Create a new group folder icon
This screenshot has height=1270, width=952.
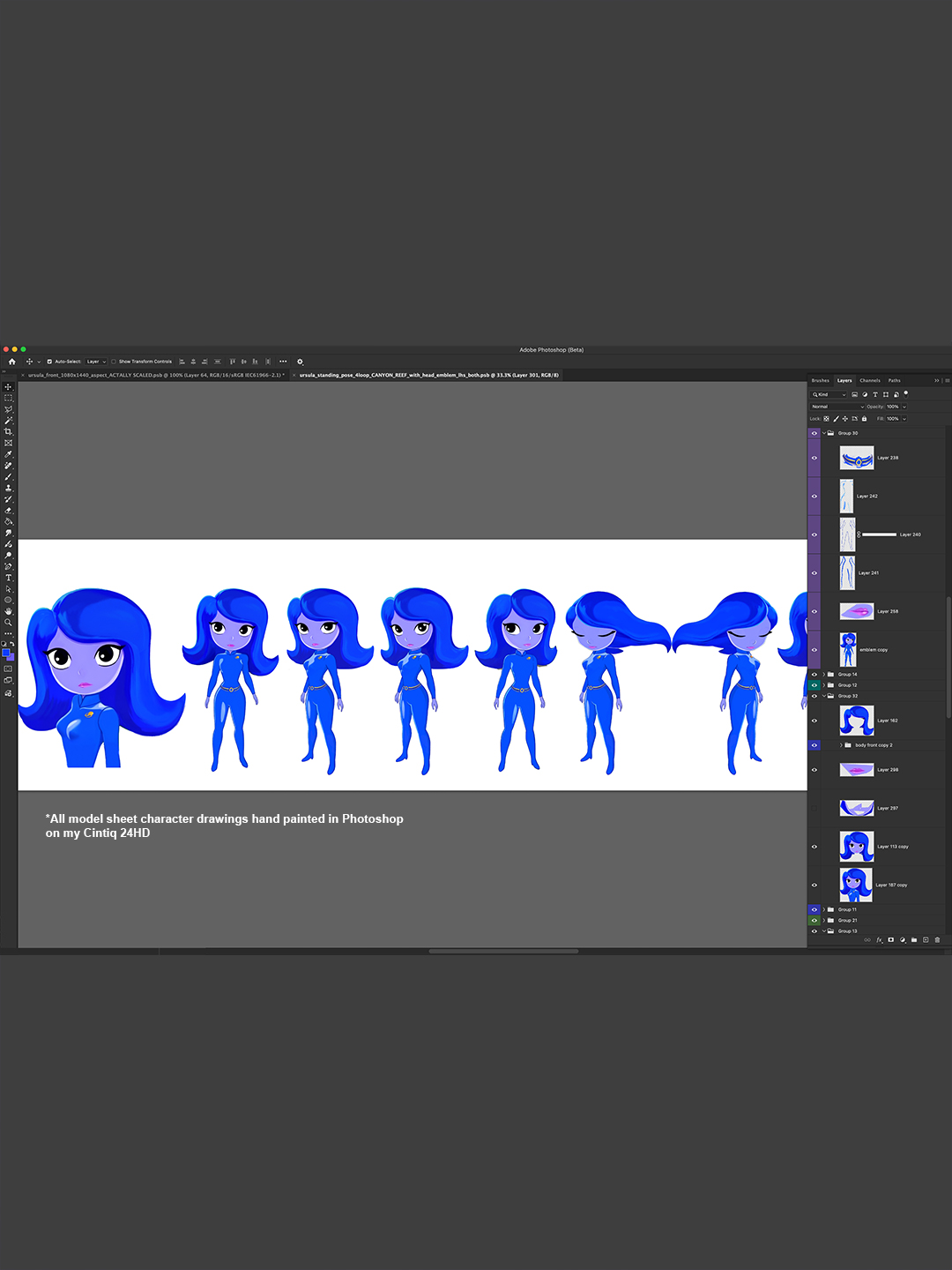coord(914,940)
